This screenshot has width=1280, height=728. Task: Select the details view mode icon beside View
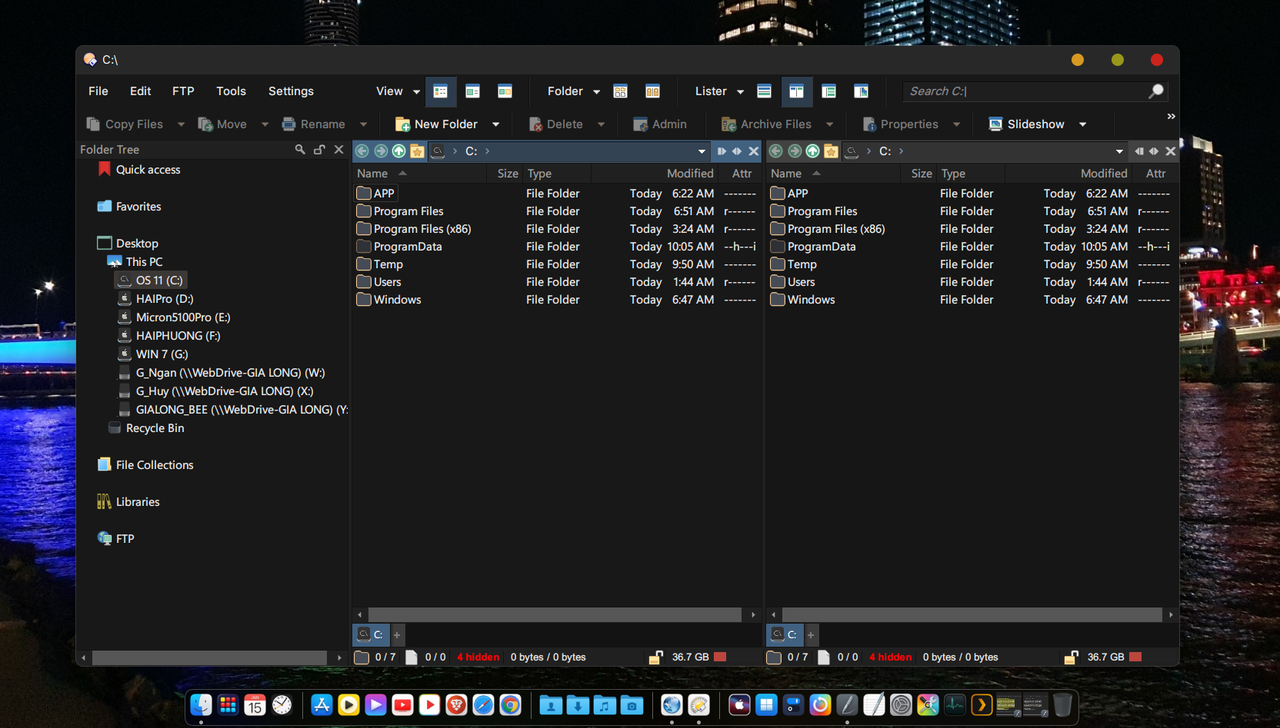[x=441, y=91]
